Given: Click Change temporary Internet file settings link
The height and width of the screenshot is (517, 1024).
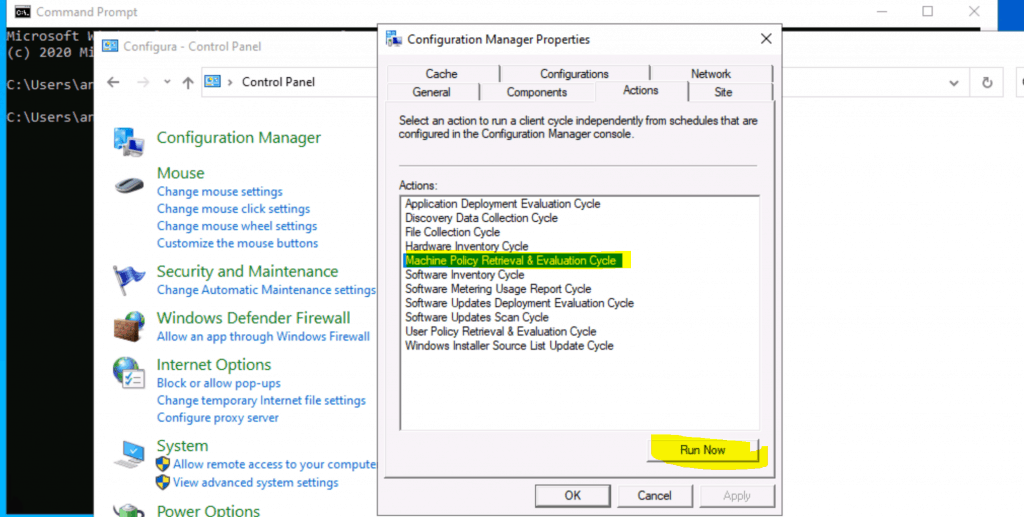Looking at the screenshot, I should pos(261,400).
